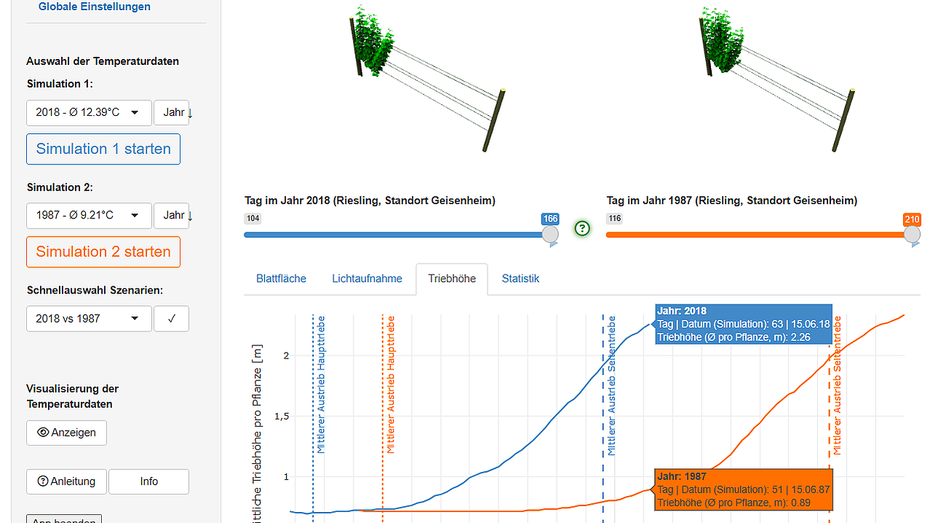This screenshot has width=930, height=523.
Task: Switch to the Blattfläche tab
Action: point(281,279)
